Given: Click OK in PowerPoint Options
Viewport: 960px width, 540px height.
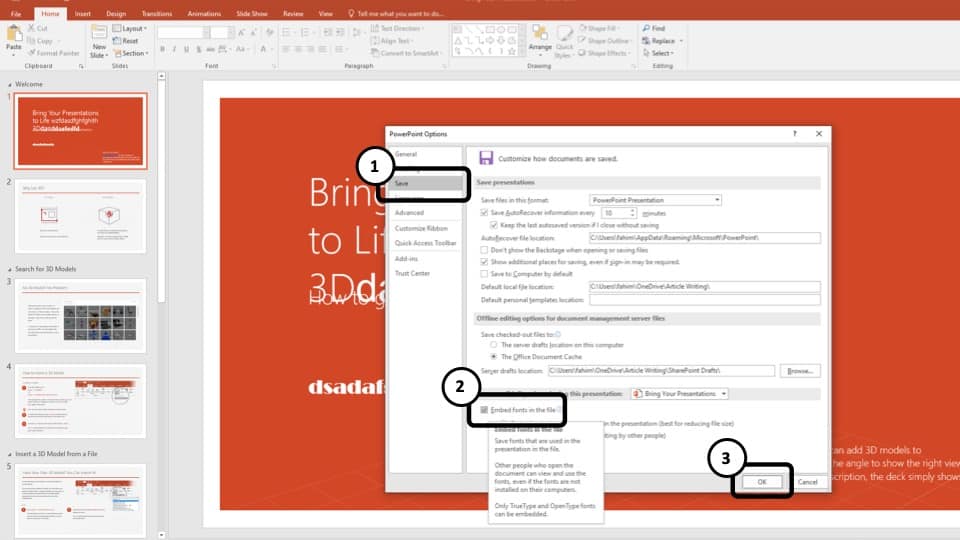Looking at the screenshot, I should coord(762,482).
